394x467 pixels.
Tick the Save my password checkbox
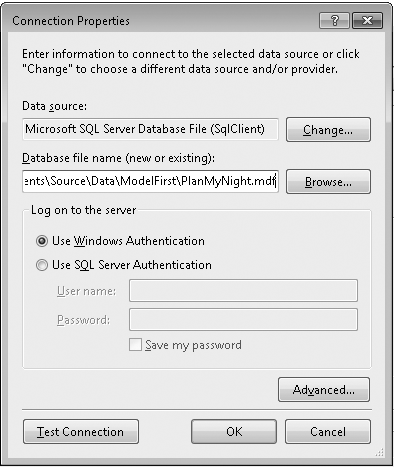[x=135, y=345]
